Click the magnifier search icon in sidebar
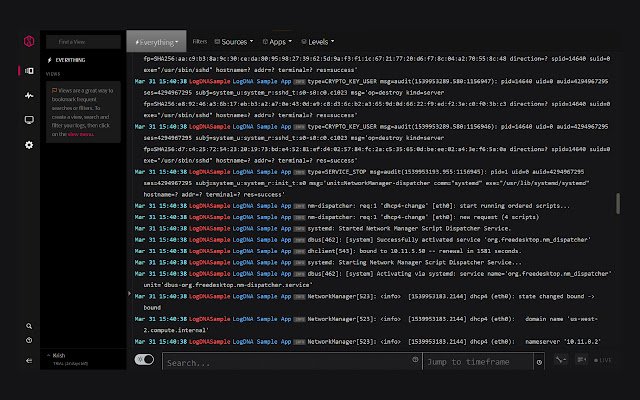The width and height of the screenshot is (640, 400). 29,326
